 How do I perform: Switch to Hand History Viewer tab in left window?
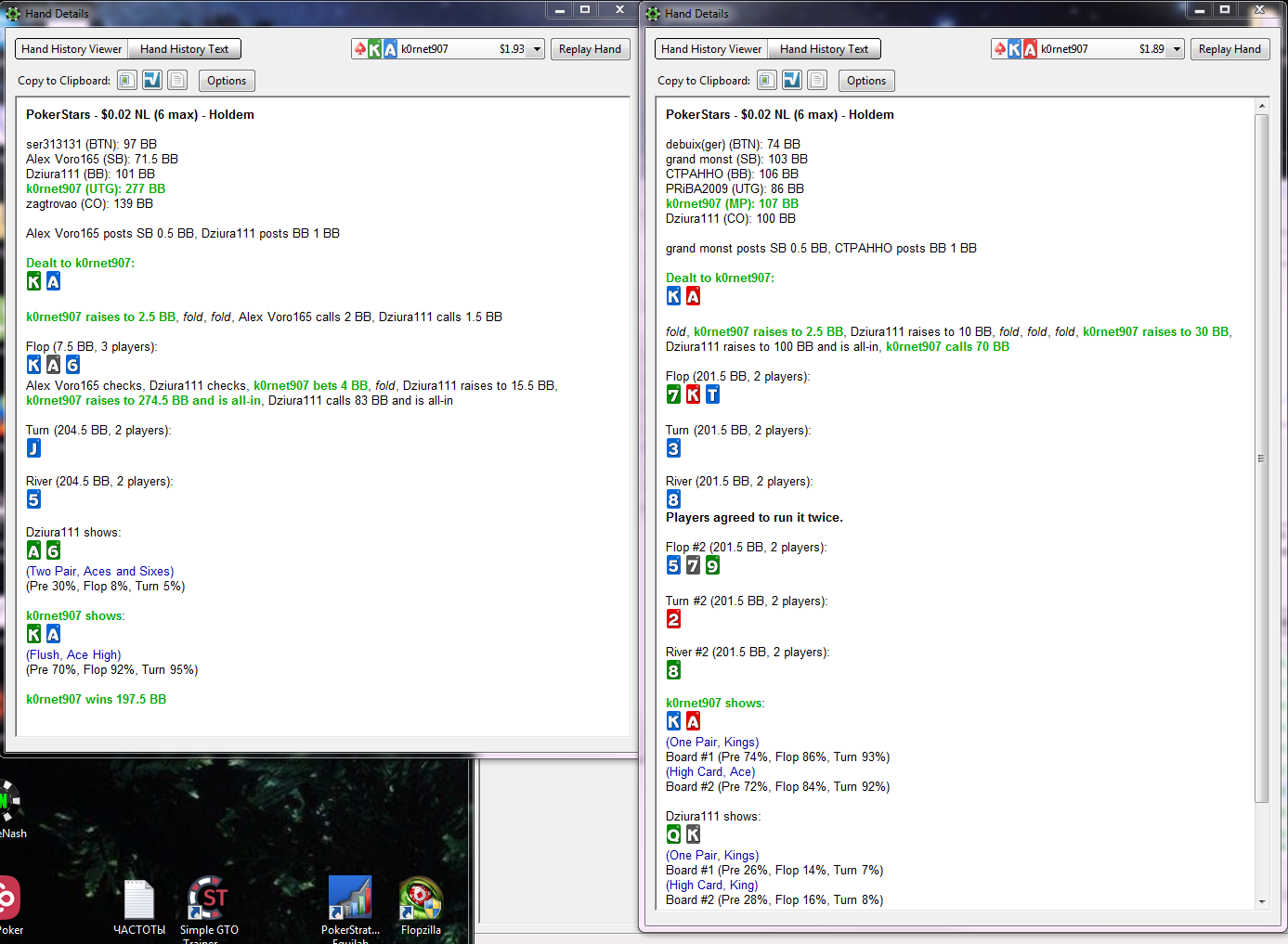(72, 49)
